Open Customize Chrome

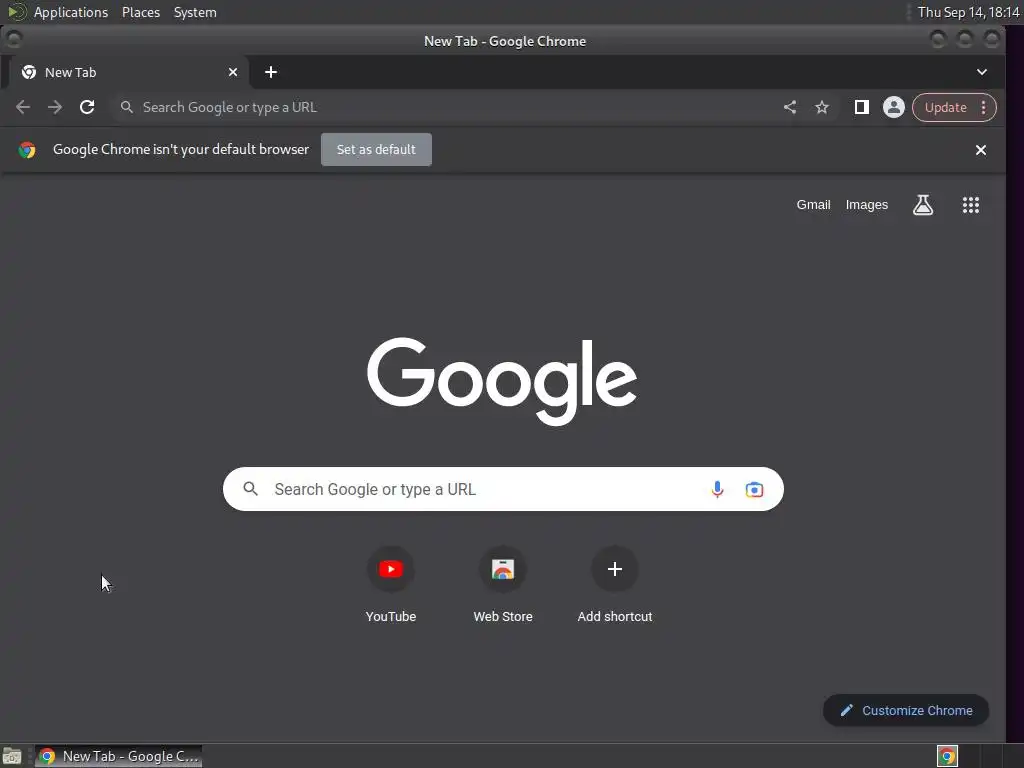[906, 711]
